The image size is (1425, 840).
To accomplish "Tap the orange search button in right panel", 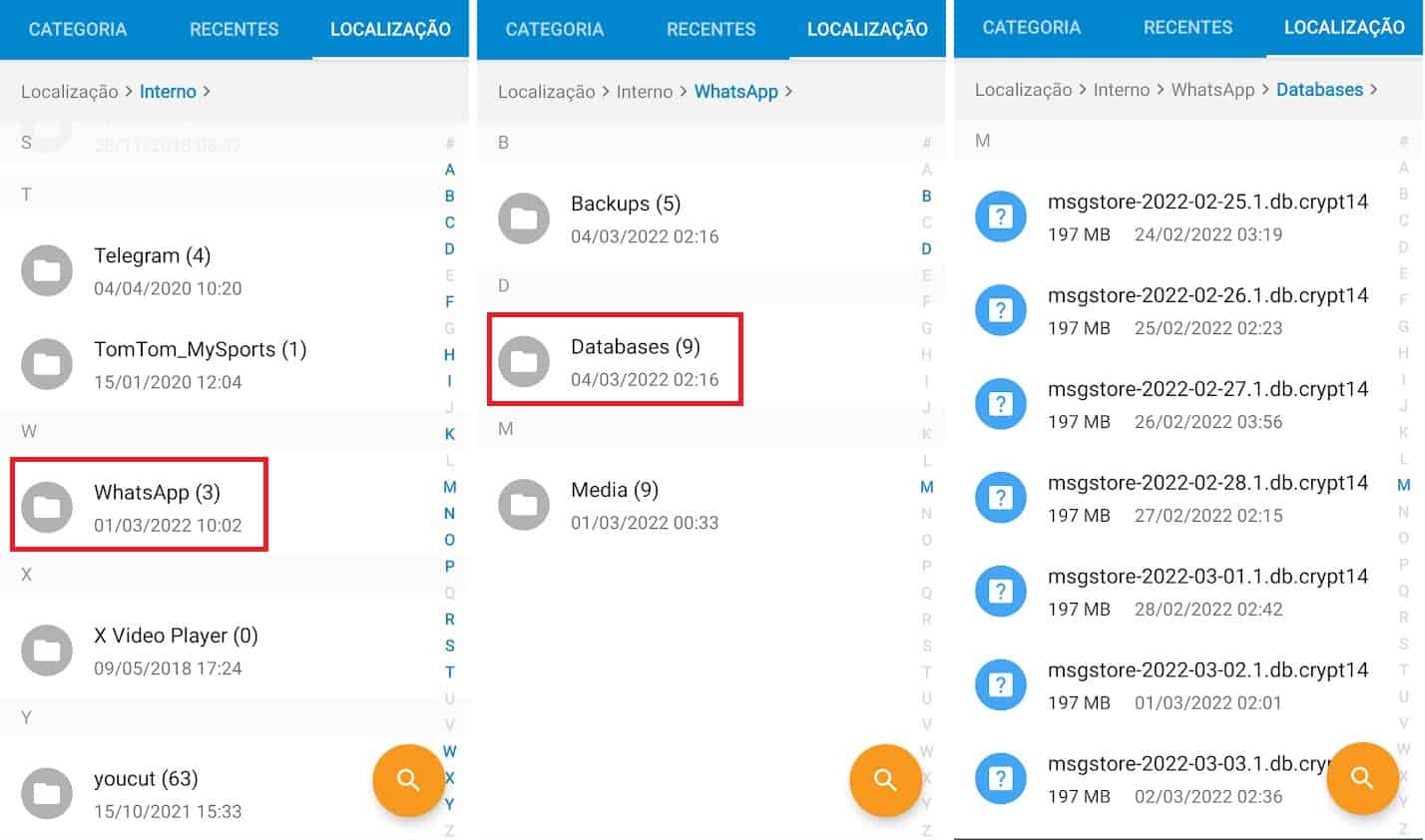I will tap(1362, 778).
